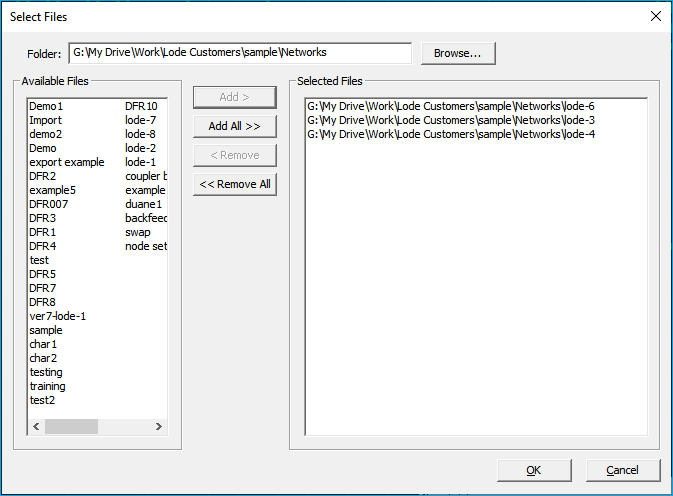Click the Browse... button
The width and height of the screenshot is (673, 496).
pyautogui.click(x=458, y=53)
